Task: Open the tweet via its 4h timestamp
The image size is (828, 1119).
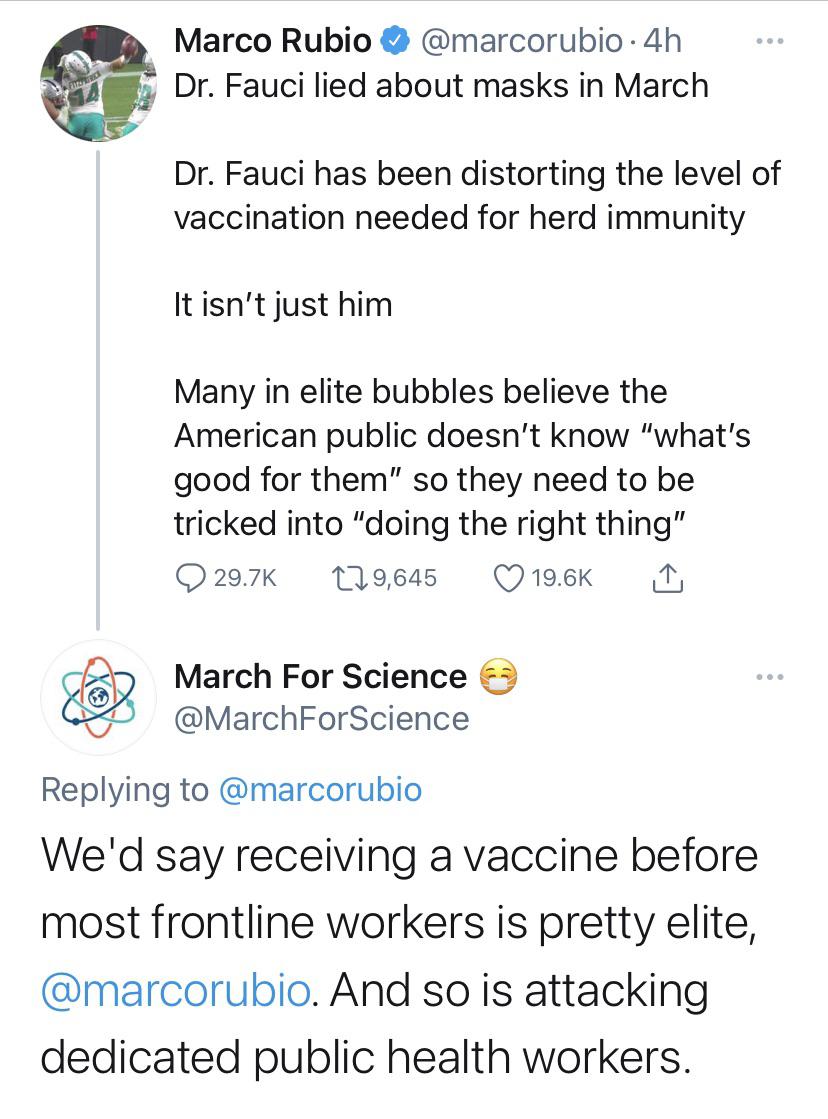Action: tap(665, 41)
